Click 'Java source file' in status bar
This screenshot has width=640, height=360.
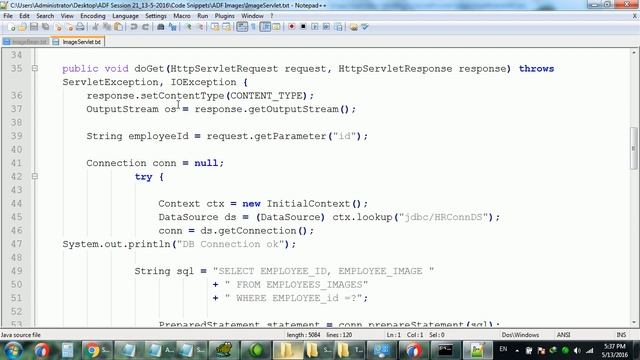[x=21, y=335]
